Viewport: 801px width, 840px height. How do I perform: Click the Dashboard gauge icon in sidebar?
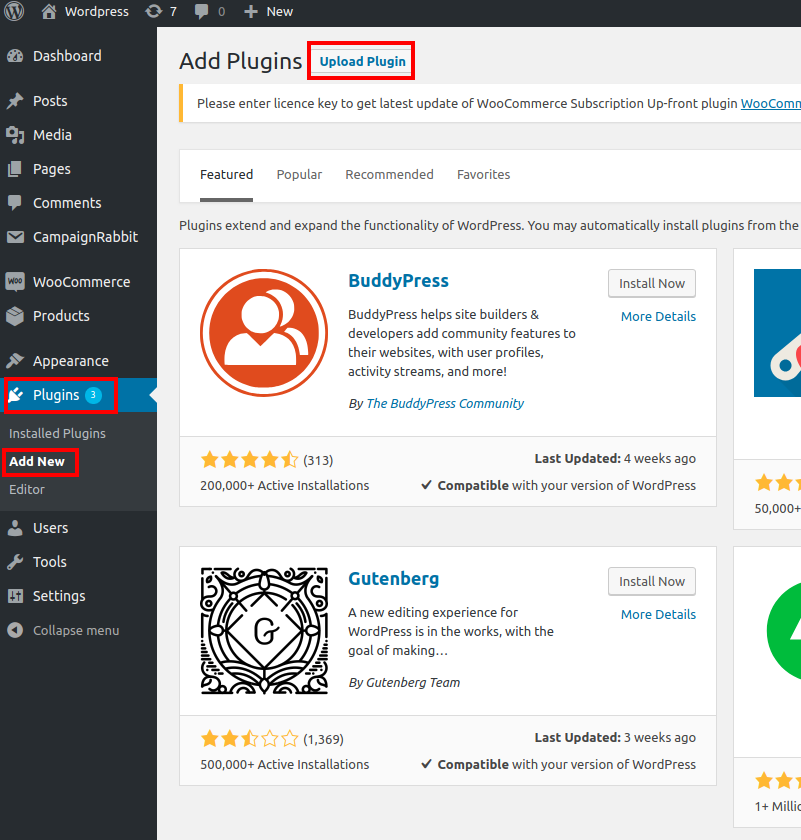point(16,56)
